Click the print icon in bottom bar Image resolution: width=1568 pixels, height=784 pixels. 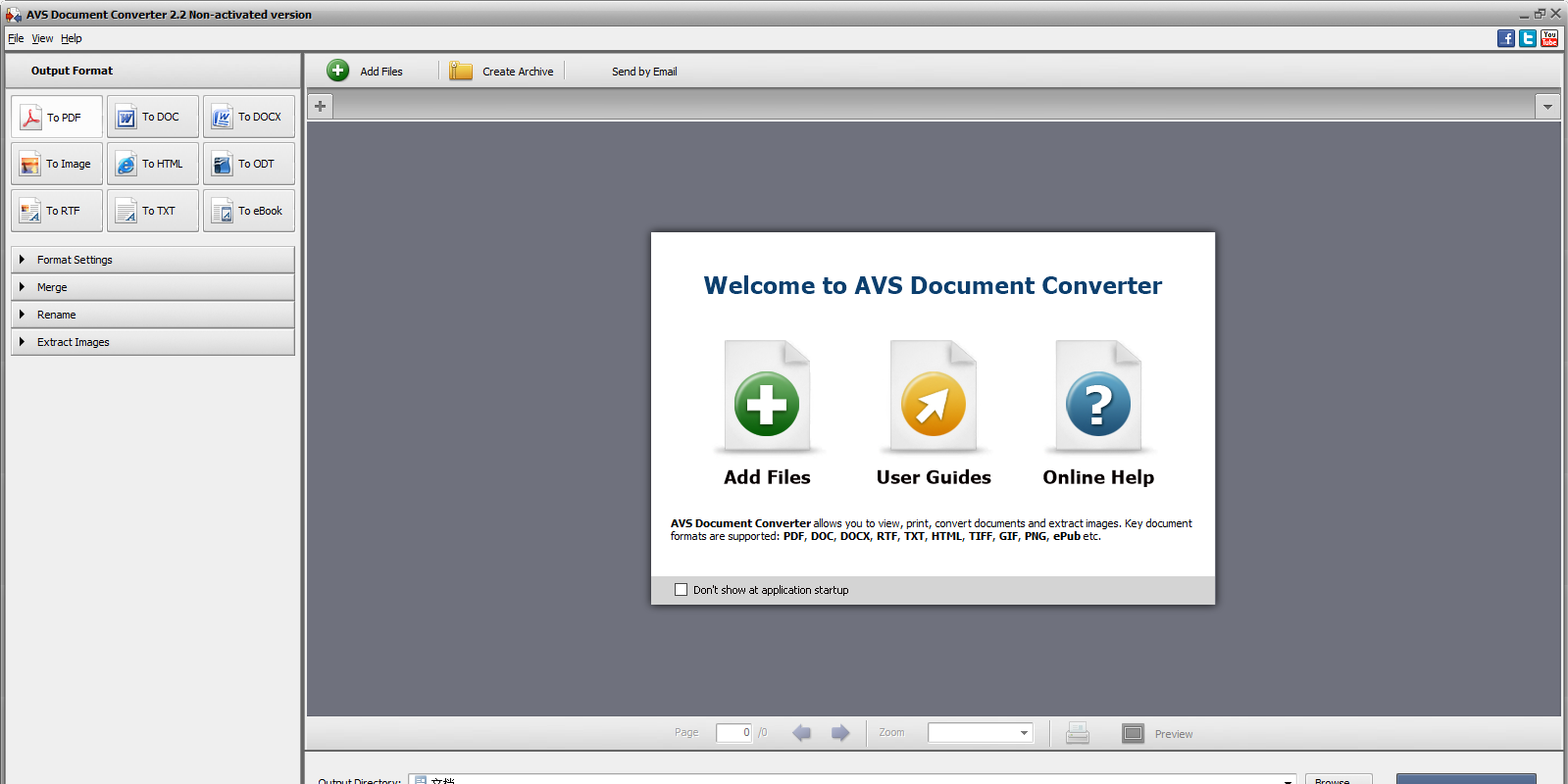click(x=1078, y=733)
